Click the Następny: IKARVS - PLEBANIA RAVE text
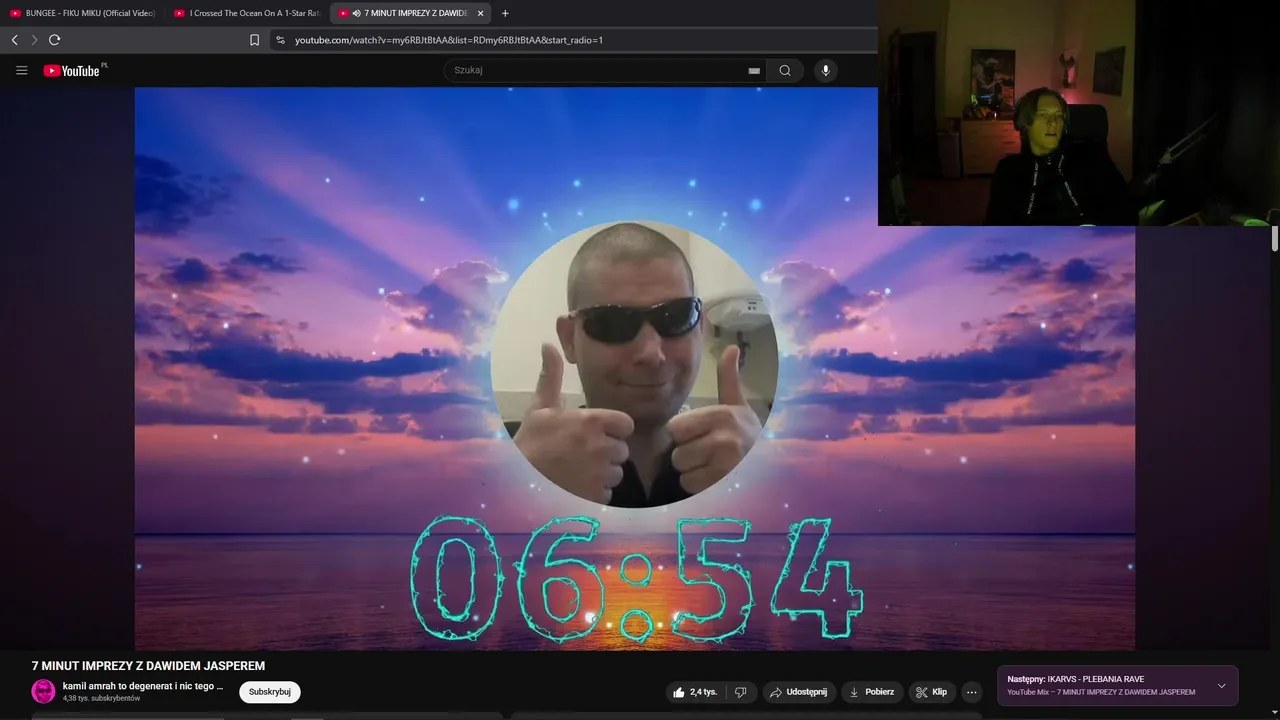 point(1076,679)
